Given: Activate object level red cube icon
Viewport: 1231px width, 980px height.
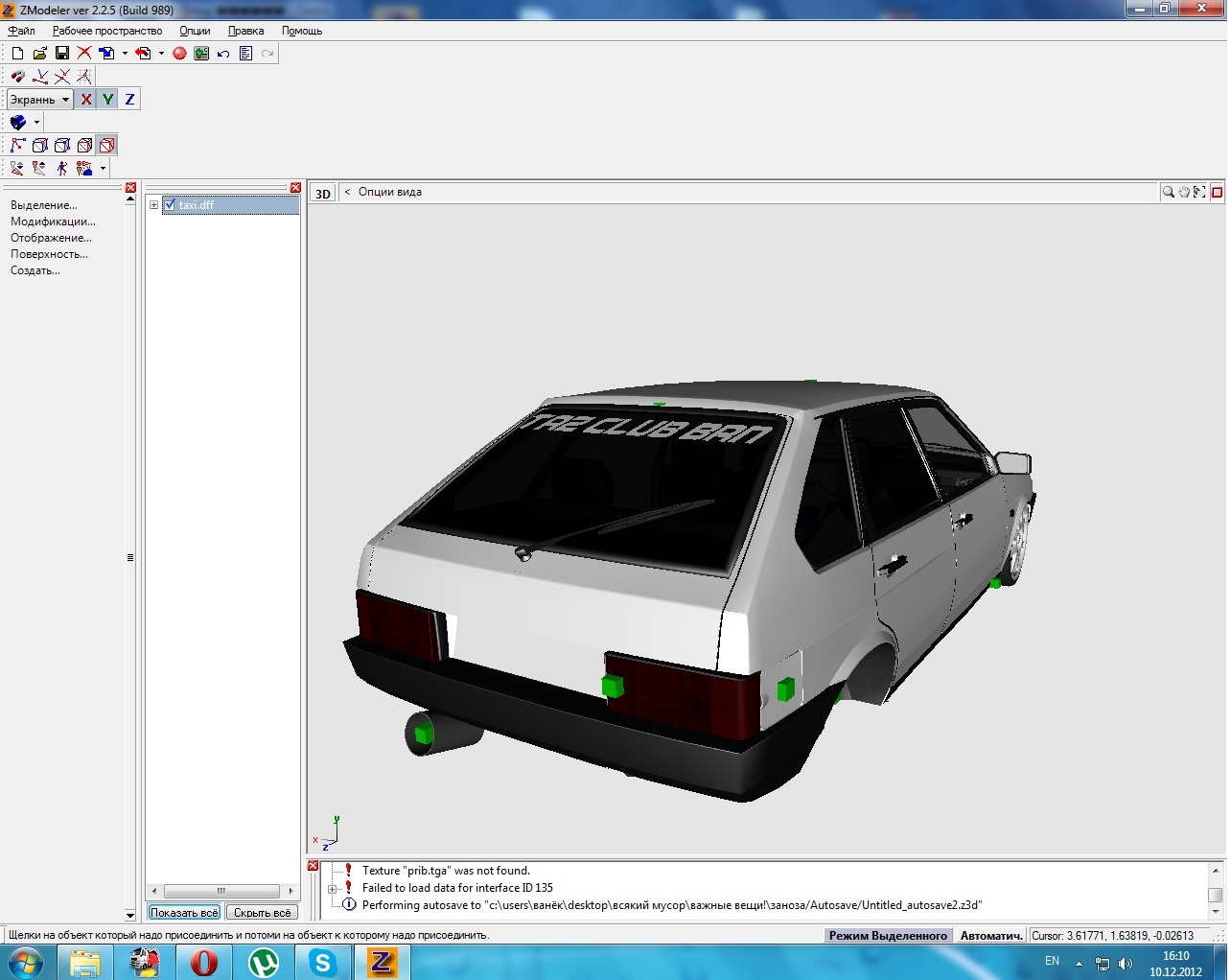Looking at the screenshot, I should pyautogui.click(x=107, y=146).
